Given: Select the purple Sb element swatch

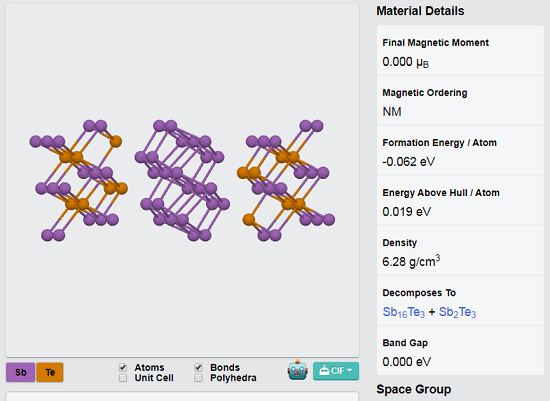Looking at the screenshot, I should pos(20,372).
